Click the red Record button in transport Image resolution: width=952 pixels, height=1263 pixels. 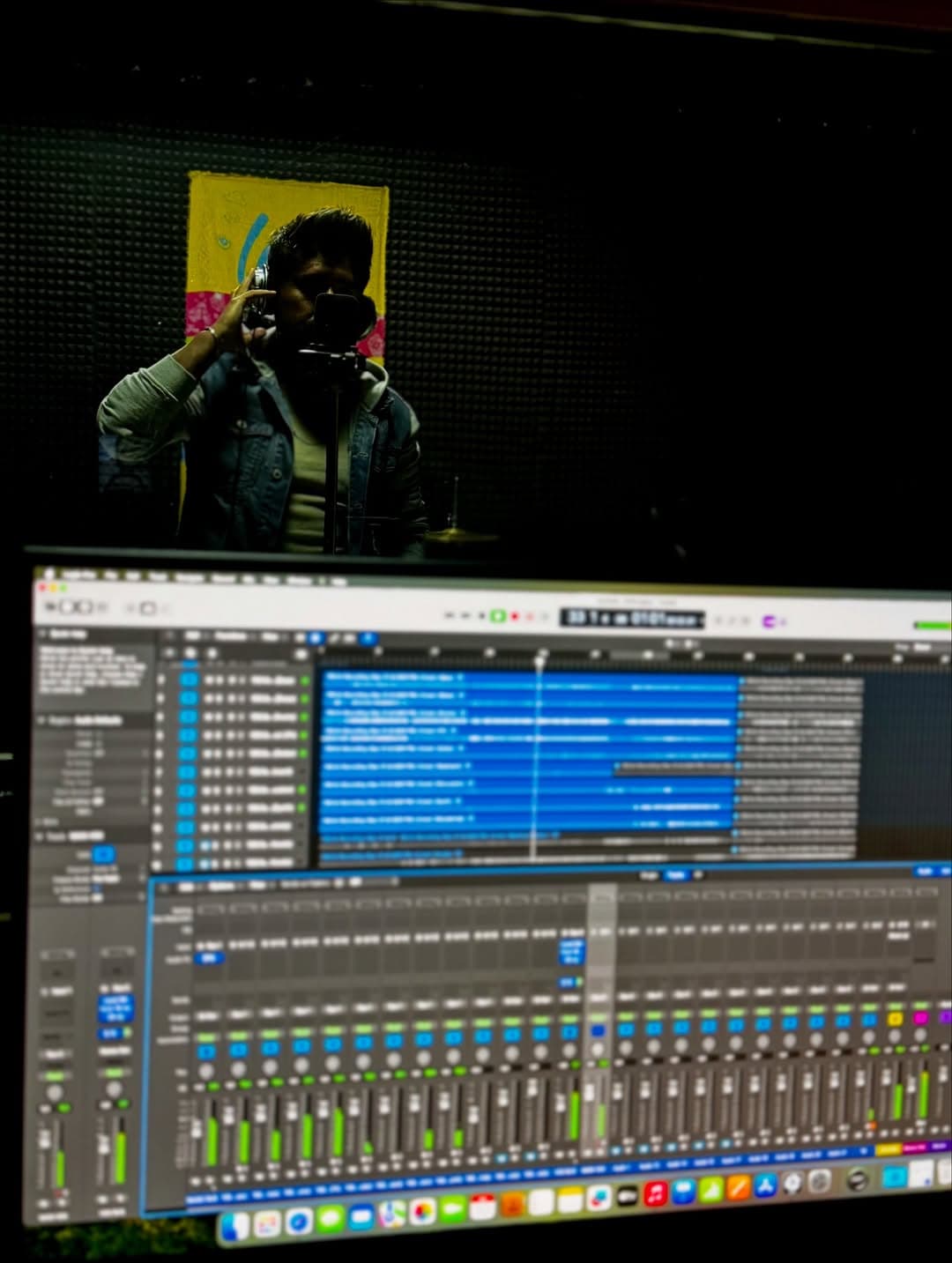coord(515,615)
